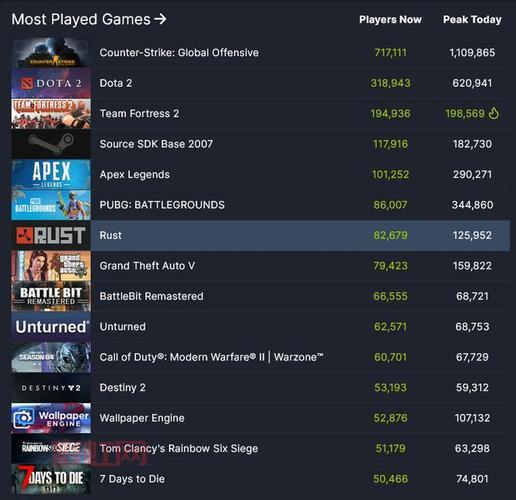The height and width of the screenshot is (500, 516).
Task: Click the Counter-Strike game thumbnail
Action: pyautogui.click(x=51, y=53)
